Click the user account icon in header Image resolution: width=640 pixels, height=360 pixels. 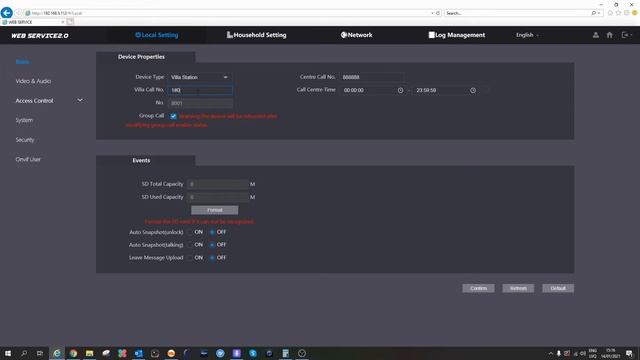coord(596,35)
